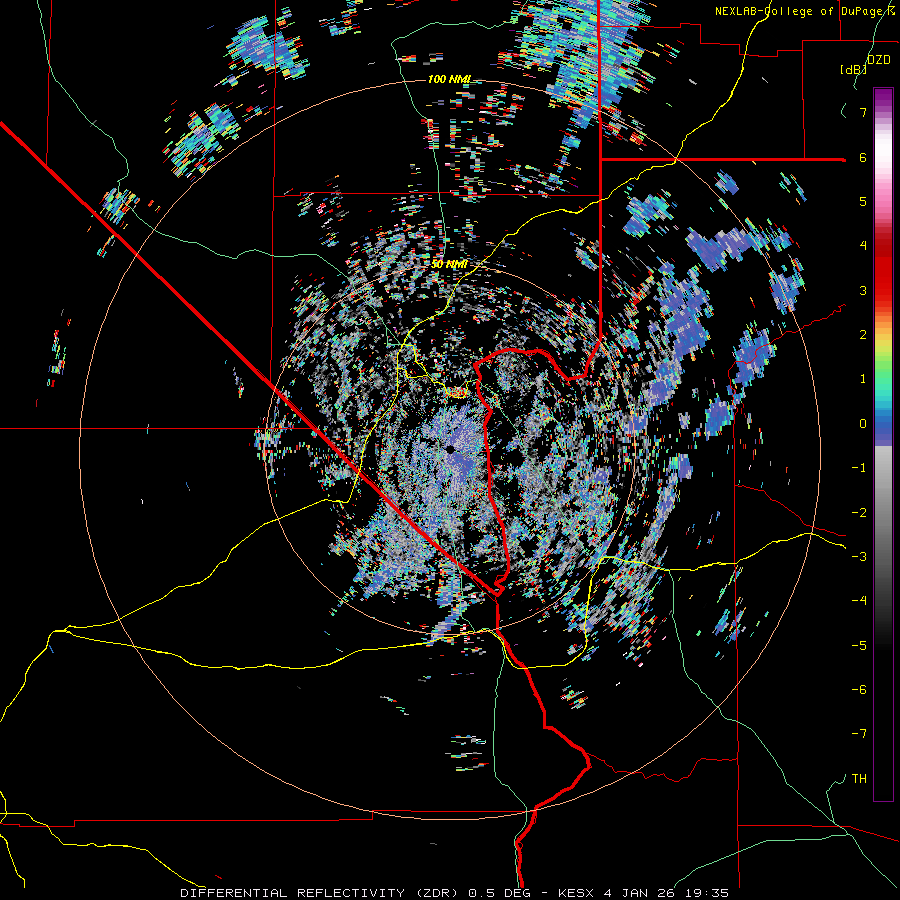Select the DZD product label
This screenshot has height=900, width=900.
[x=879, y=60]
